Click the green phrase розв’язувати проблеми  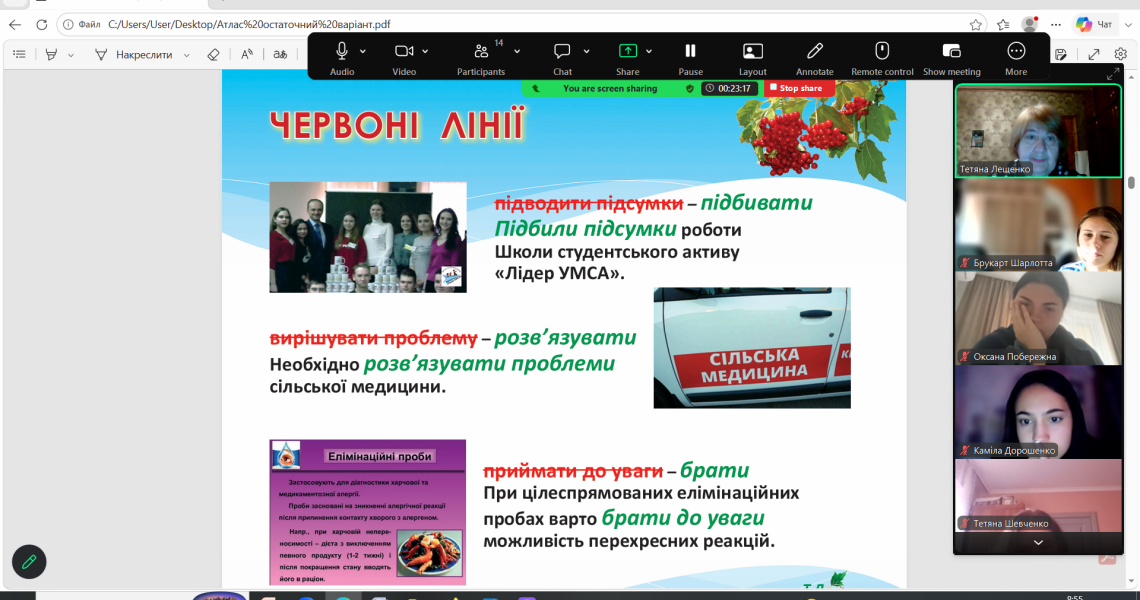(489, 364)
